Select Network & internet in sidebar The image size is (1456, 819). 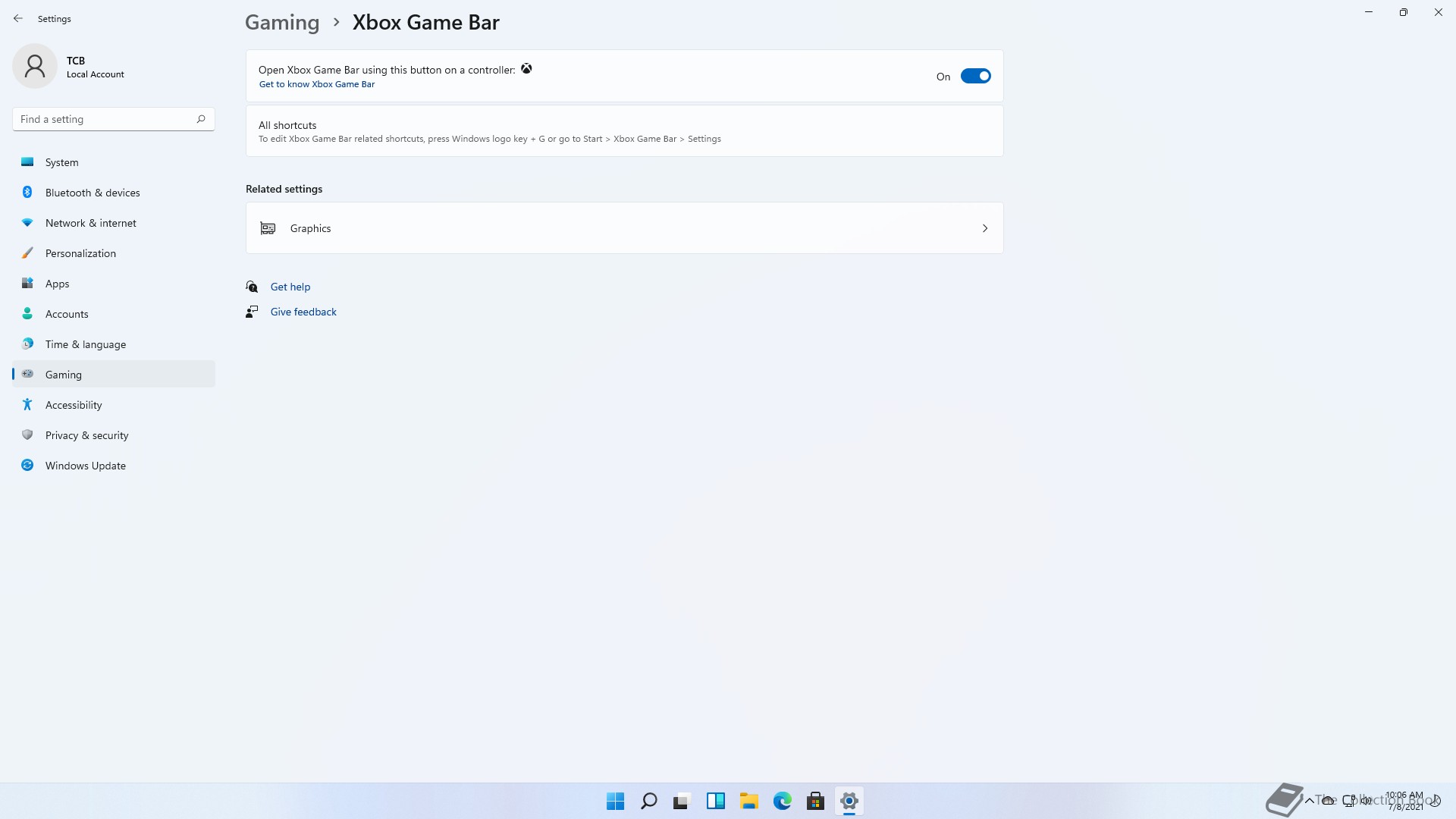point(114,223)
